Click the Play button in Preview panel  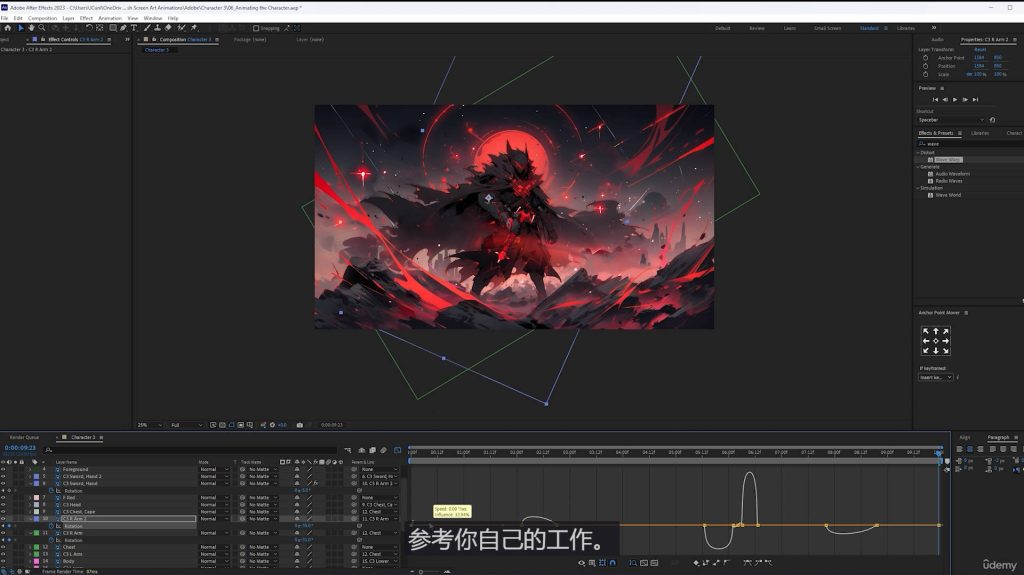click(955, 99)
